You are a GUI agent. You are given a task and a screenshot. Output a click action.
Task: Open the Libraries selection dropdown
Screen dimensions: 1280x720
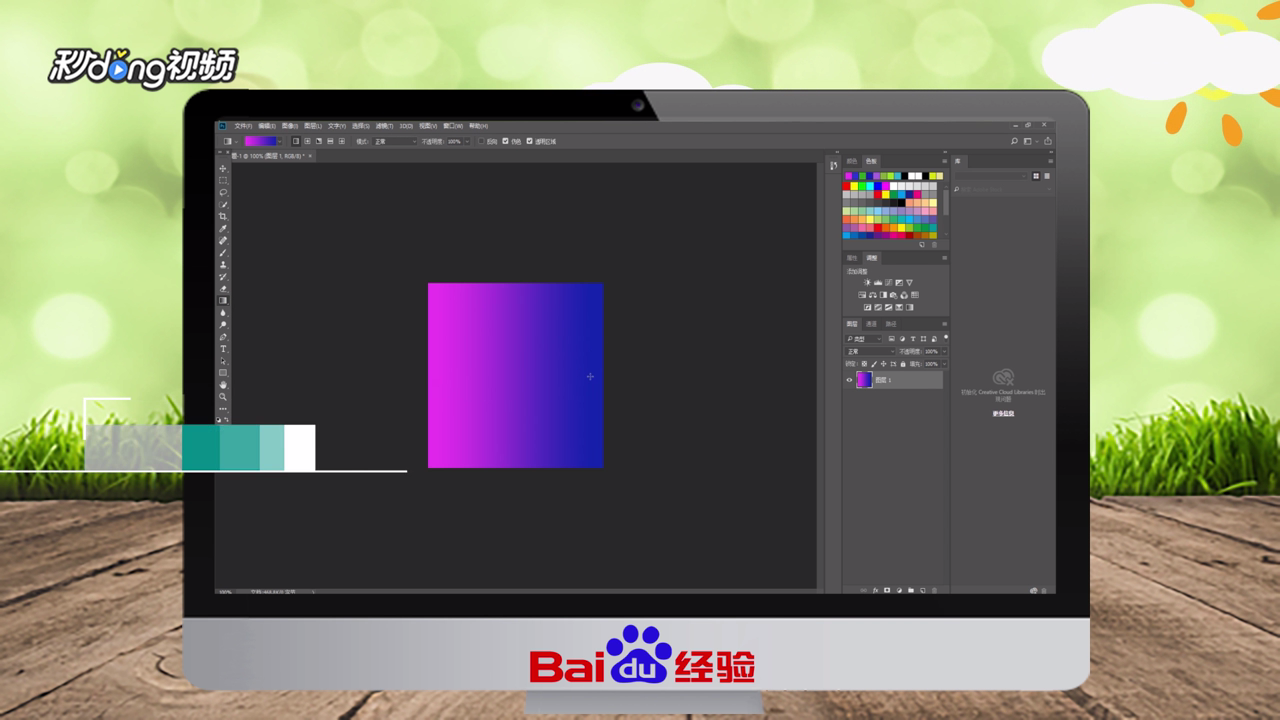[x=991, y=176]
